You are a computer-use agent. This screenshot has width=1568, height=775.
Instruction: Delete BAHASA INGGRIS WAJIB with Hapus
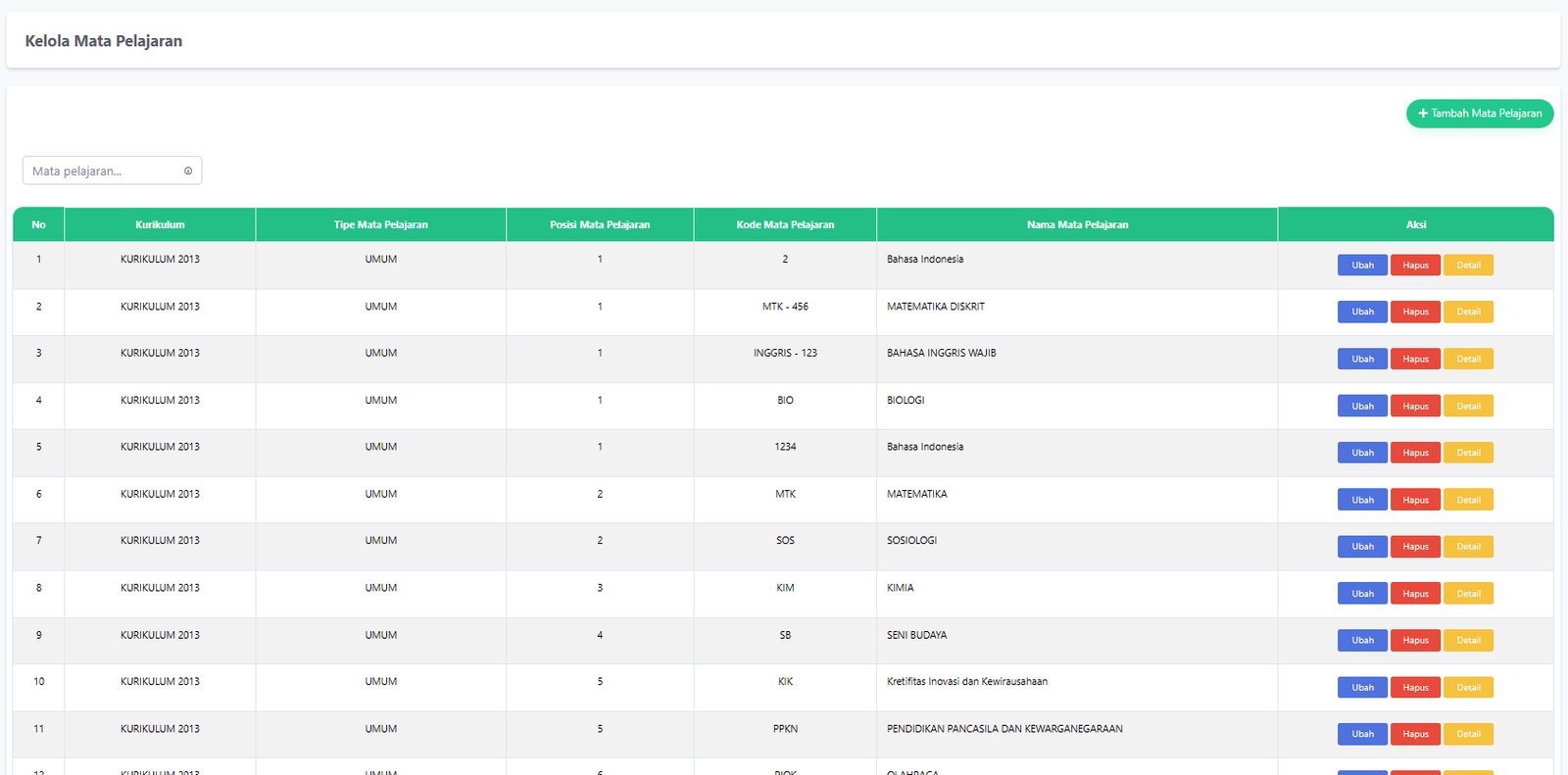click(1415, 359)
